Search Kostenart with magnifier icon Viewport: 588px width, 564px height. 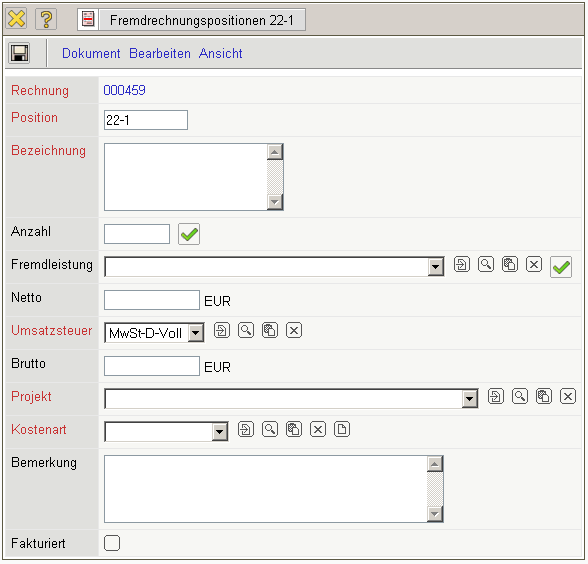[270, 429]
